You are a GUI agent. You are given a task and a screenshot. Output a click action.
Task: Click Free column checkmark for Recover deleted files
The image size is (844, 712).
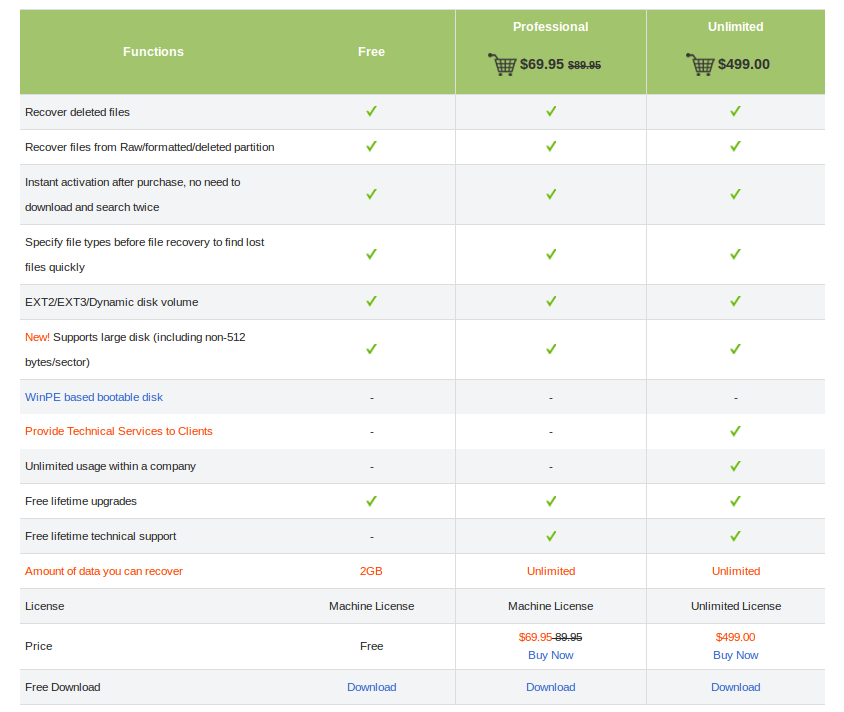pyautogui.click(x=371, y=111)
